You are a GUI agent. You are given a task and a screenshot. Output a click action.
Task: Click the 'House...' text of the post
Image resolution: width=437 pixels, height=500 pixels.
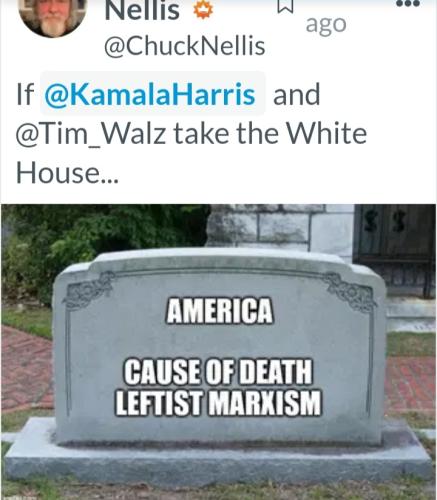[67, 173]
